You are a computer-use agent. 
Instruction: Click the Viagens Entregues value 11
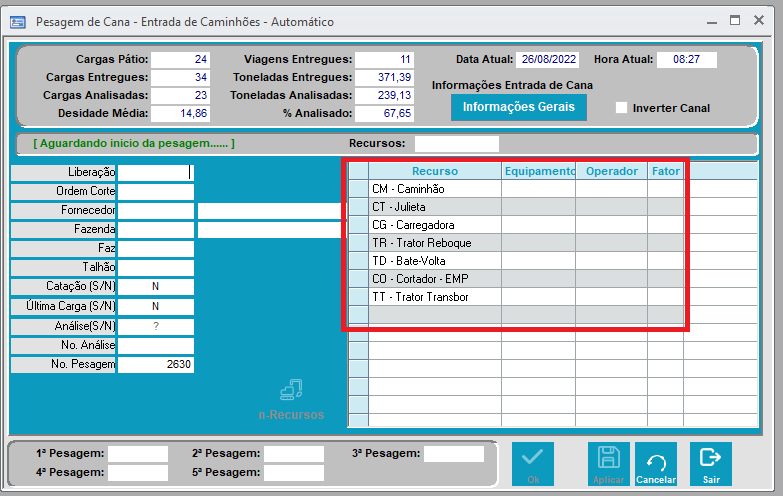click(x=384, y=59)
